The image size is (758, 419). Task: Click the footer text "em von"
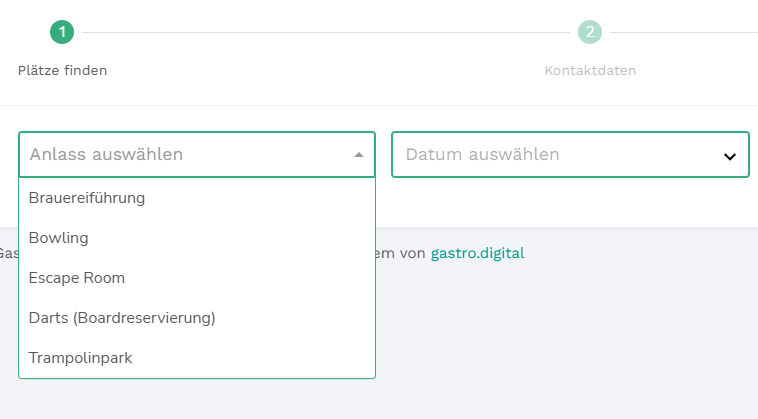[x=402, y=254]
